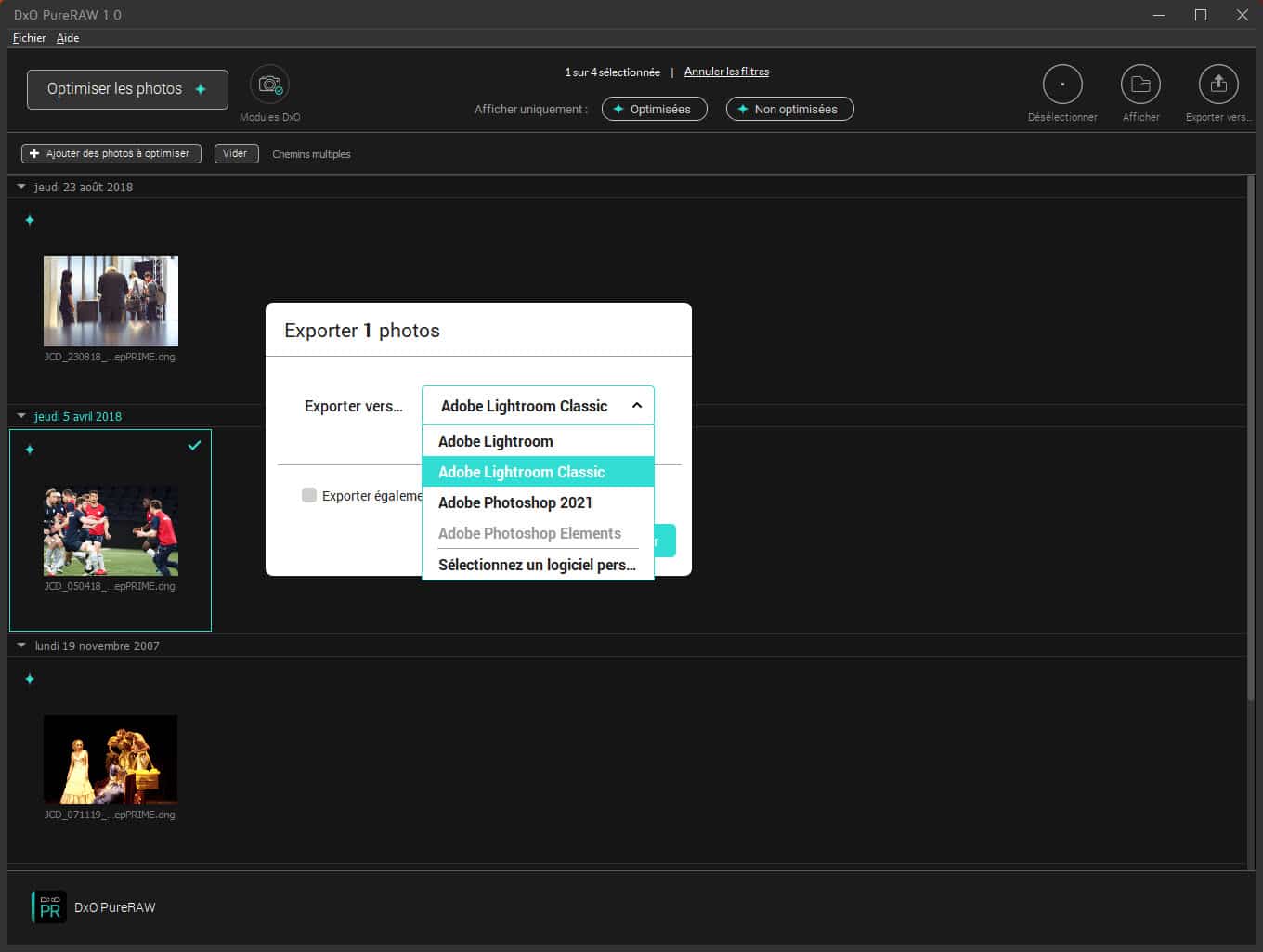Click optimized star on JCD_050418 photo
This screenshot has width=1263, height=952.
(x=30, y=450)
